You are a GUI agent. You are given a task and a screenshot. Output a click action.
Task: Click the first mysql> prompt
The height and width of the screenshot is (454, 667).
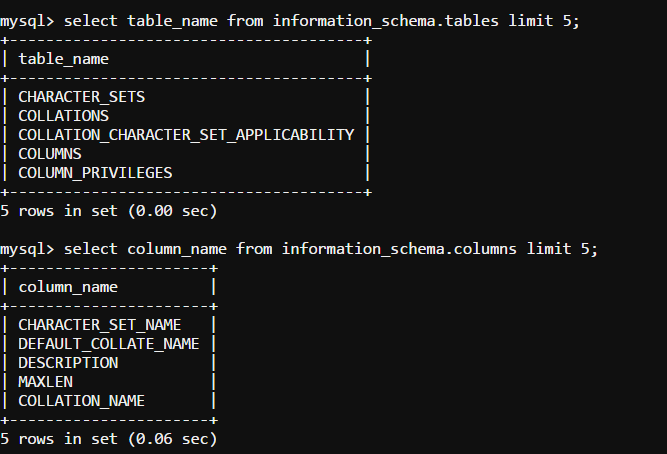[27, 20]
